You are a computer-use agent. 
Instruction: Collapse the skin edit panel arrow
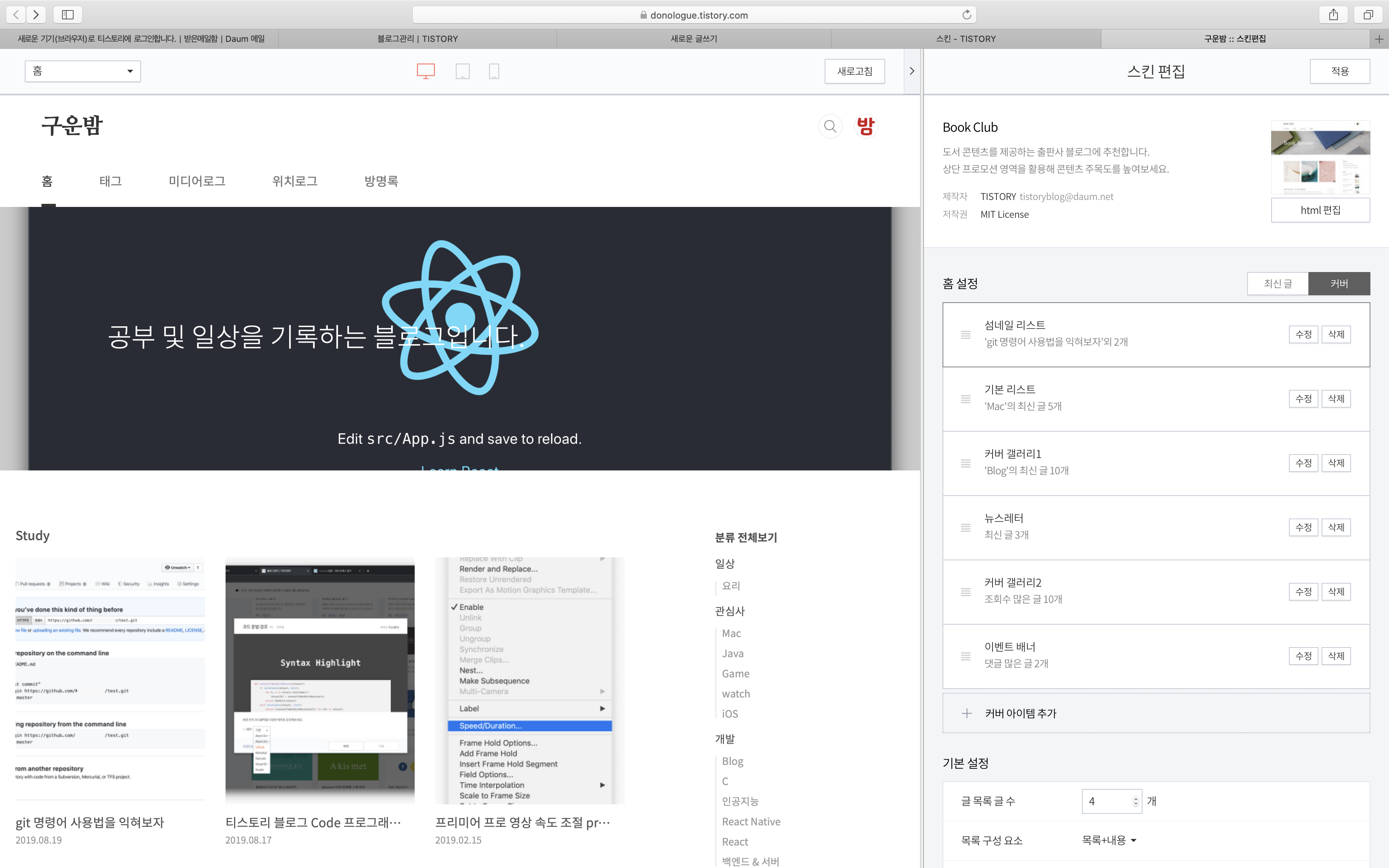point(912,71)
